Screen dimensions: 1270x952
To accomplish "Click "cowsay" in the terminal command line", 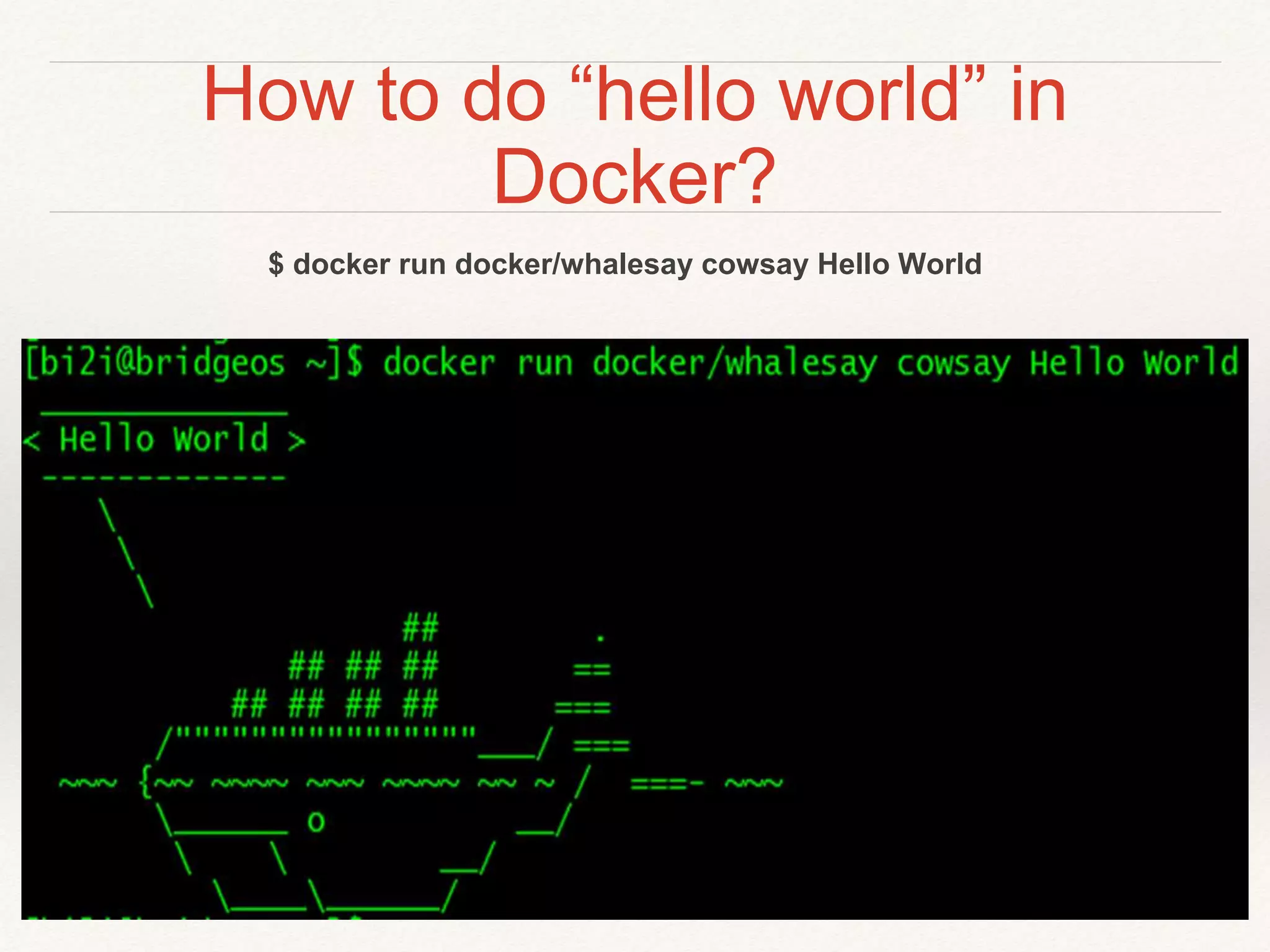I will point(953,364).
